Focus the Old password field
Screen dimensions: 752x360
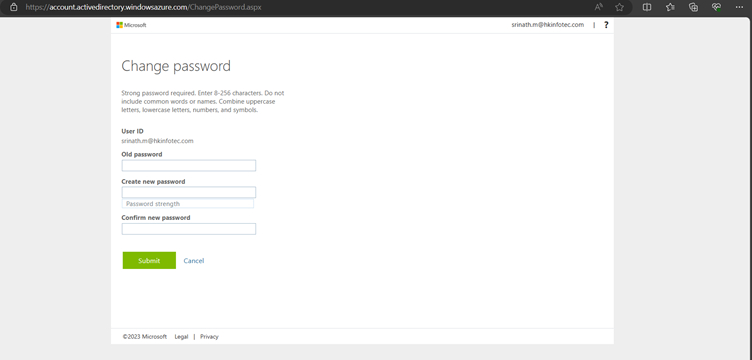tap(188, 165)
